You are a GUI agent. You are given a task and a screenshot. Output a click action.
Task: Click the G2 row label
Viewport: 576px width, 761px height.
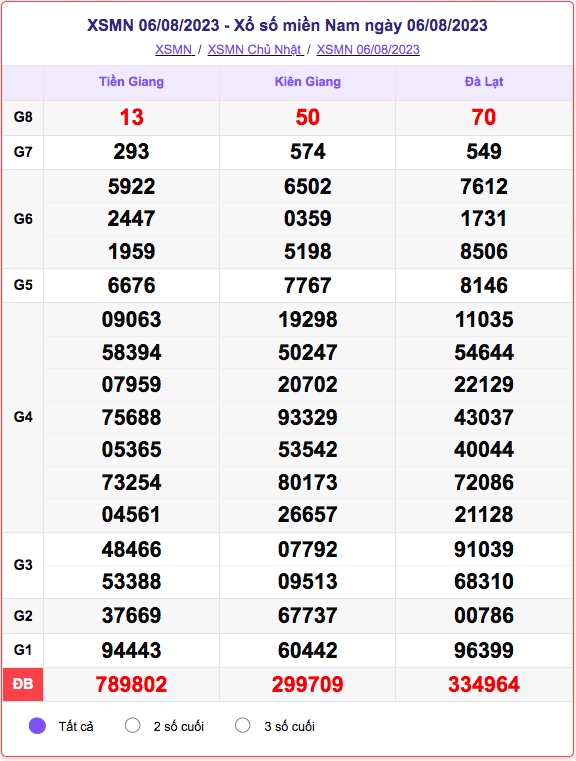click(23, 616)
